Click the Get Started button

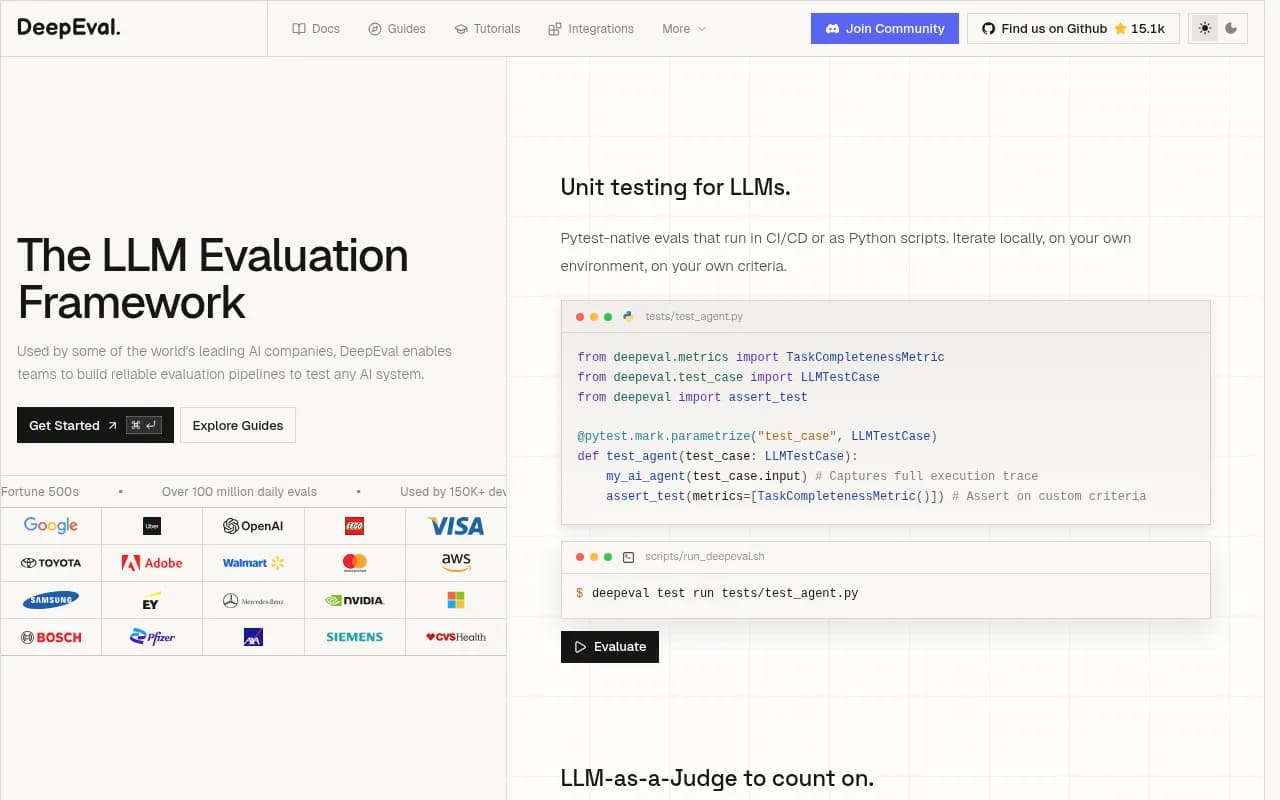(95, 425)
